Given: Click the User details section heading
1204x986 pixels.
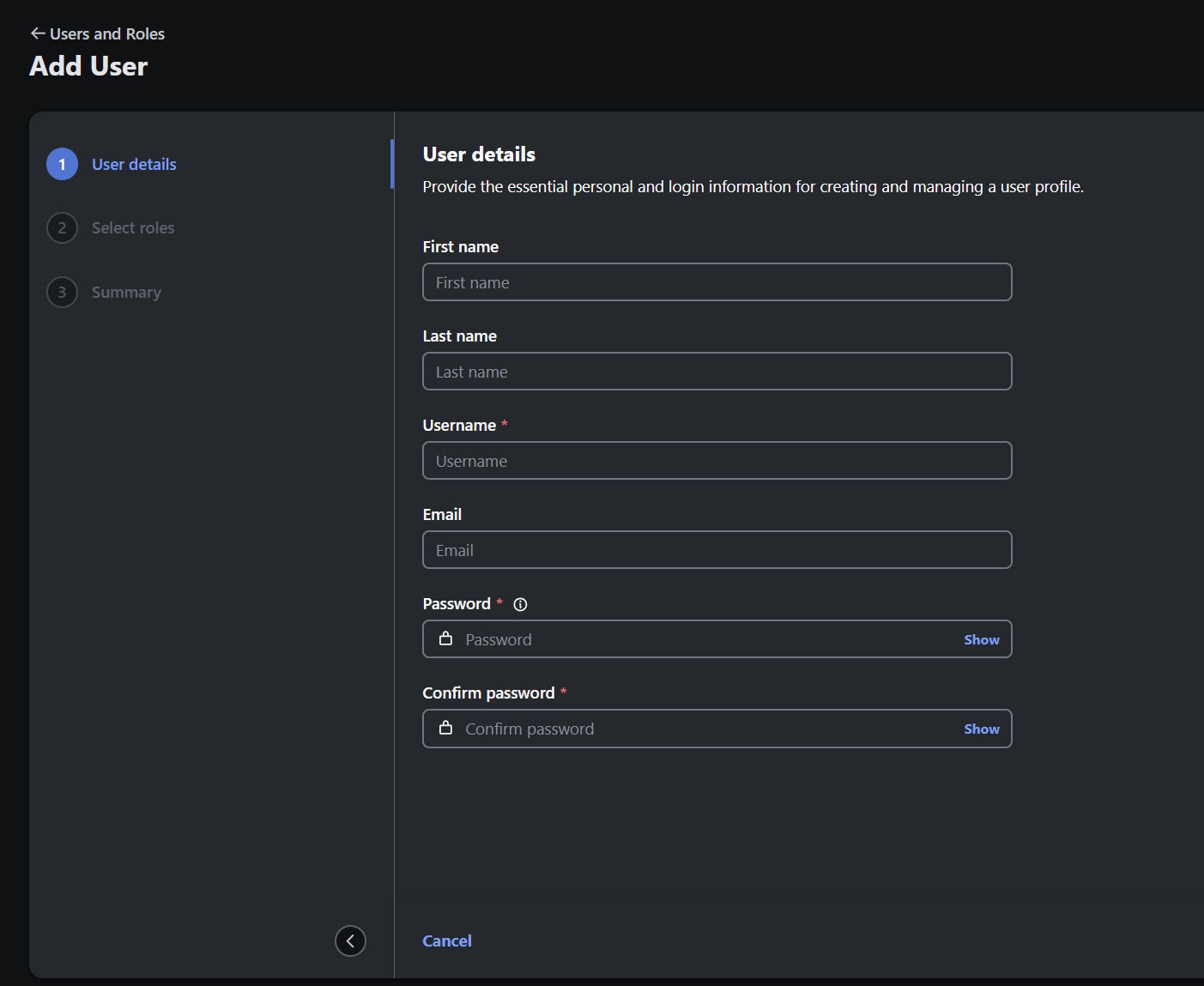Looking at the screenshot, I should click(479, 154).
